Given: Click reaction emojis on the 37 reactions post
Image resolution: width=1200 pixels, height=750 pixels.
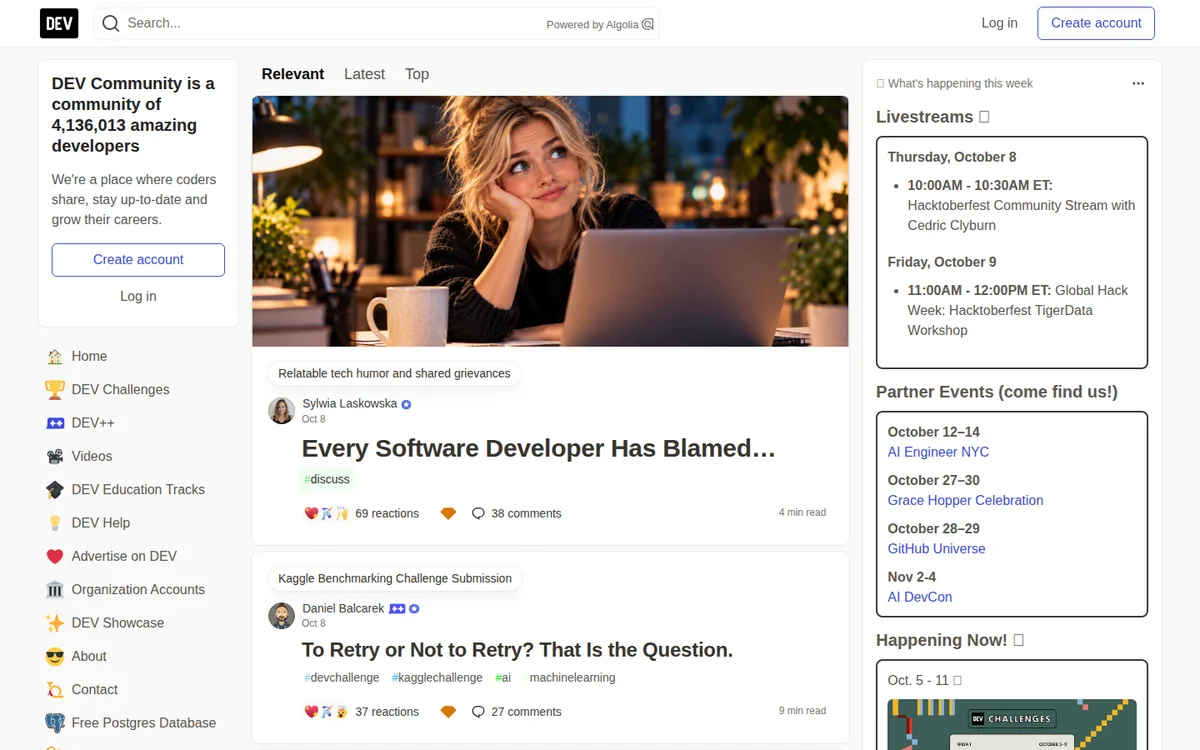Looking at the screenshot, I should pyautogui.click(x=326, y=712).
